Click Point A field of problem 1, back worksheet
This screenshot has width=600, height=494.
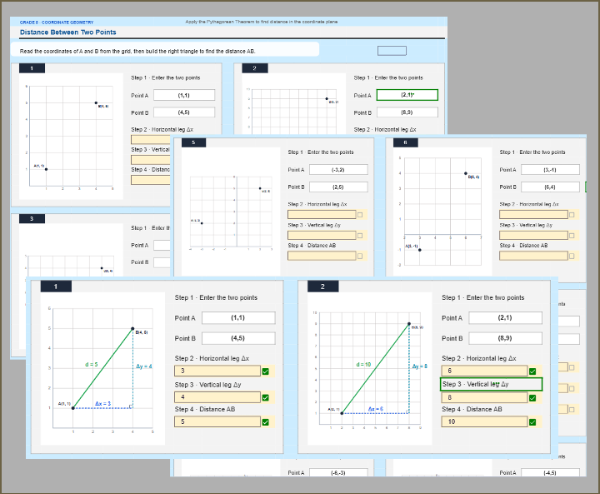184,95
